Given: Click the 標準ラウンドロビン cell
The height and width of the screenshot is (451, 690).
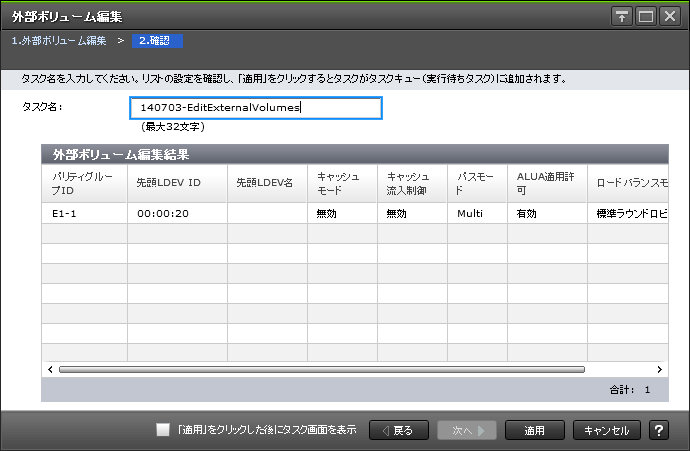Looking at the screenshot, I should click(628, 214).
